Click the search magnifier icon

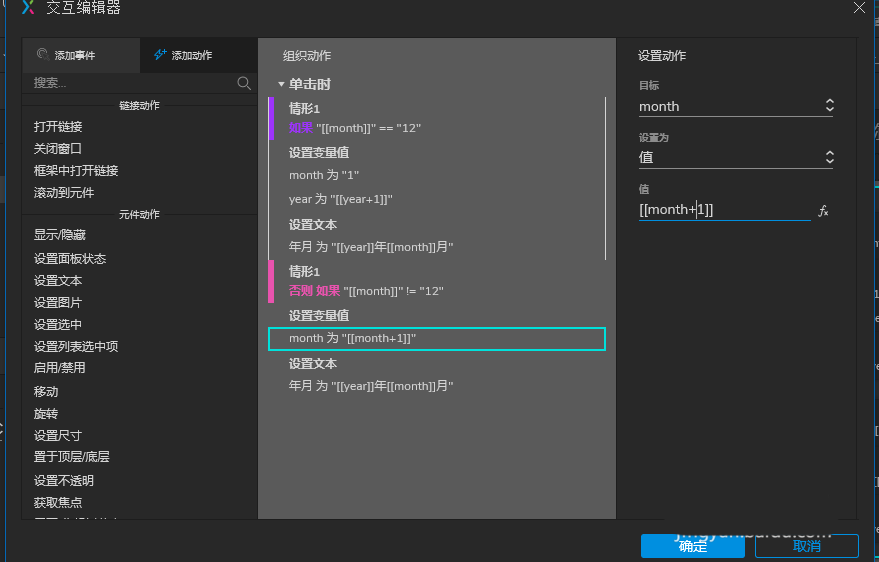[x=244, y=83]
